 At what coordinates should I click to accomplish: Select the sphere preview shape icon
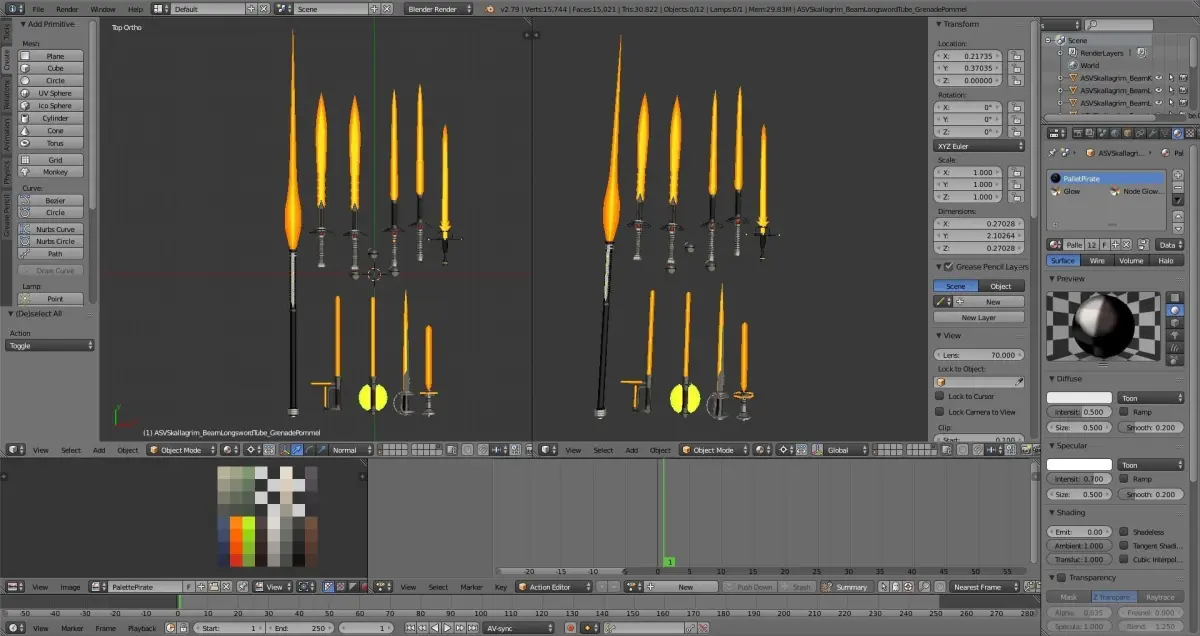[1177, 311]
